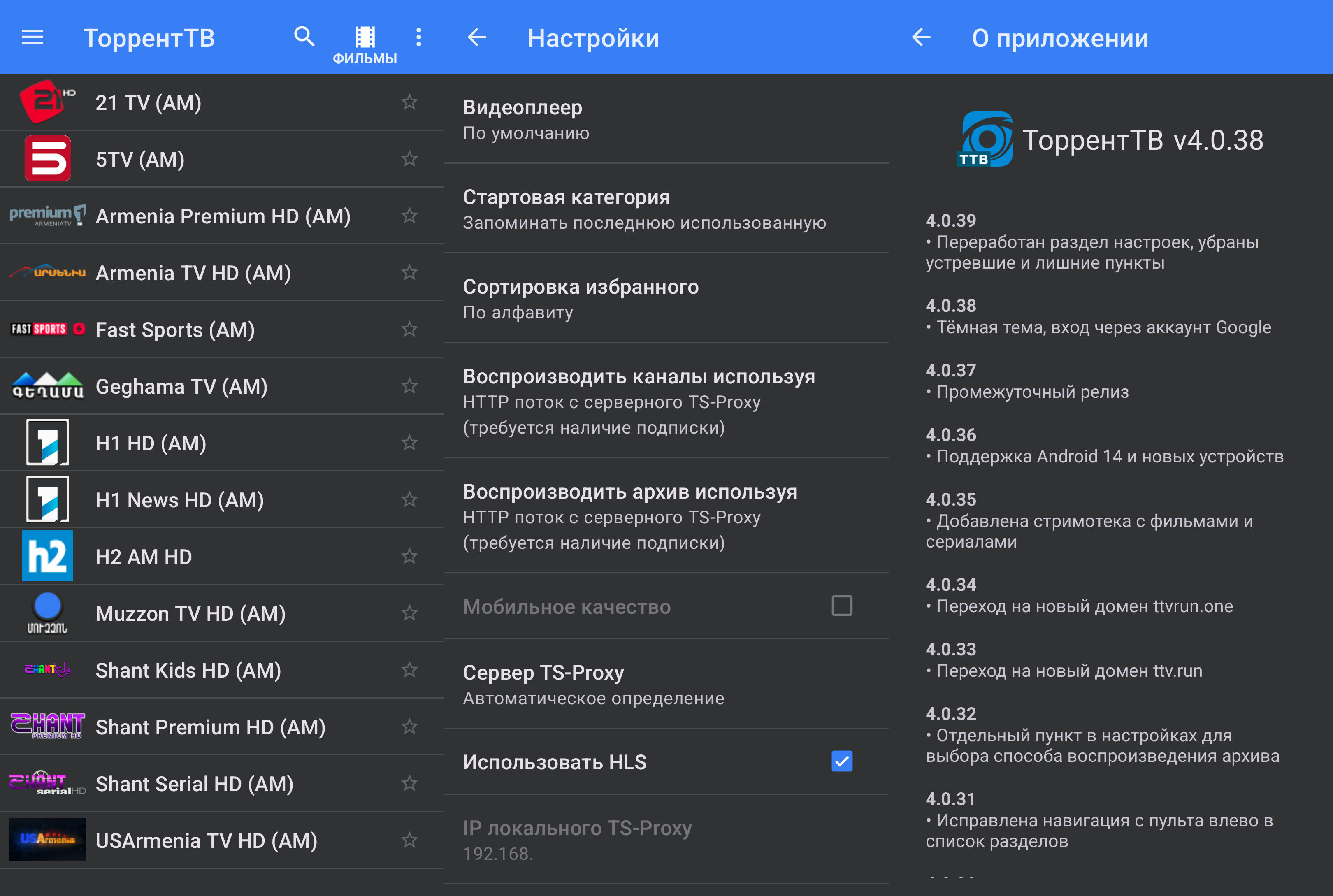Viewport: 1333px width, 896px height.
Task: Edit IP локального TS-Proxy field
Action: (666, 839)
